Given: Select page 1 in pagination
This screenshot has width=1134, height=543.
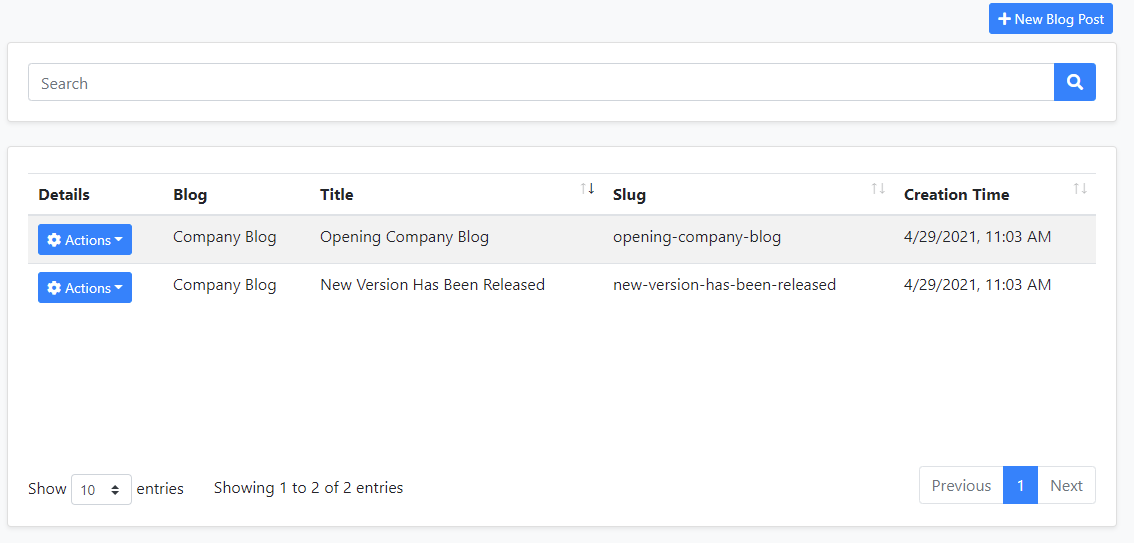Looking at the screenshot, I should pyautogui.click(x=1020, y=486).
